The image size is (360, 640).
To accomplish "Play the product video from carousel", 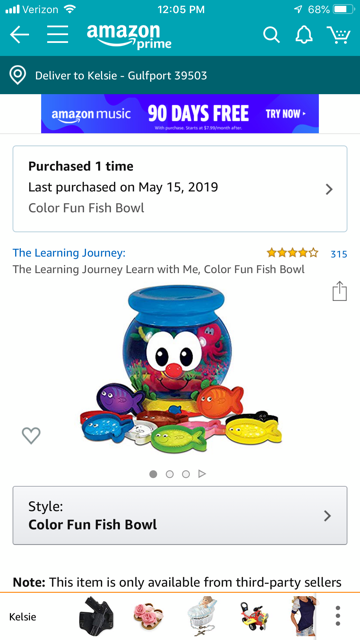I will (x=202, y=474).
